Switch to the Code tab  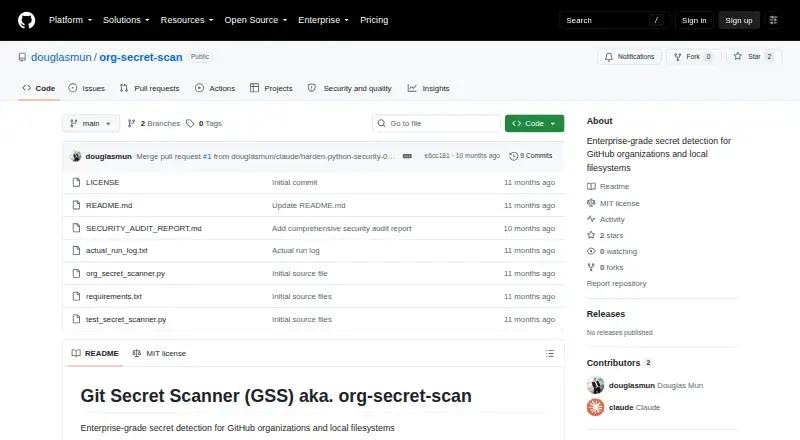(x=39, y=88)
